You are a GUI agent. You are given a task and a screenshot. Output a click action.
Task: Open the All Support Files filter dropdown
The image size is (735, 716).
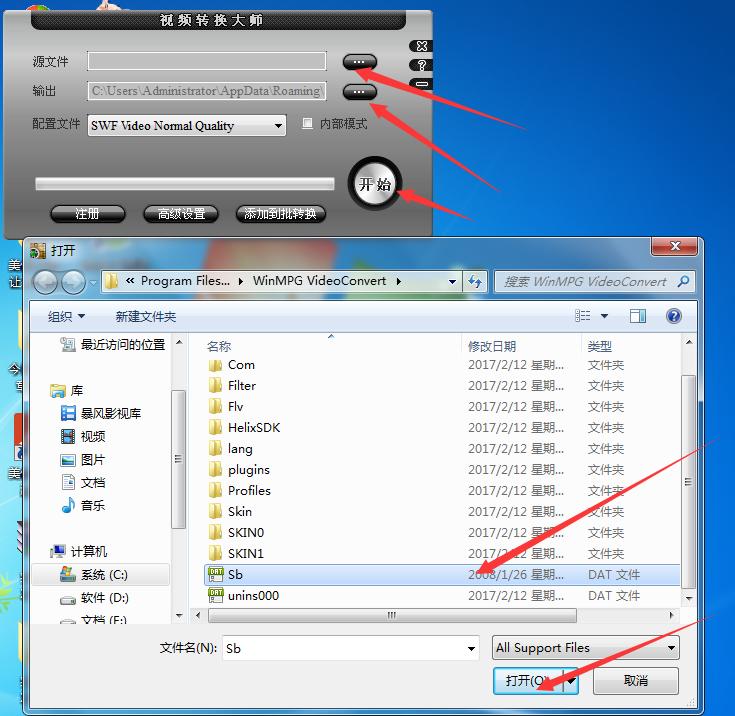coord(671,648)
